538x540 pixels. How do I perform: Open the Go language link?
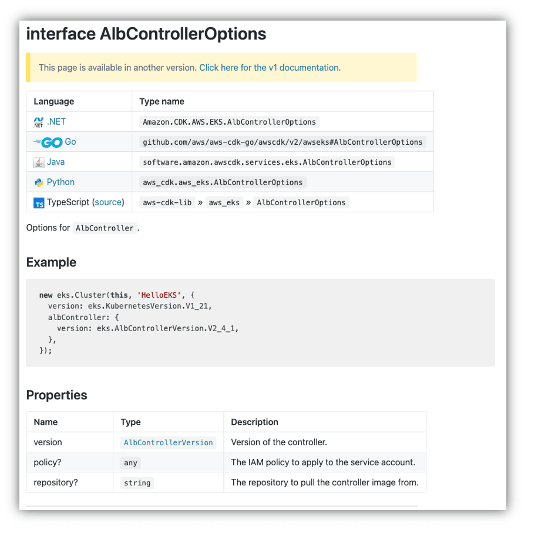[x=70, y=142]
